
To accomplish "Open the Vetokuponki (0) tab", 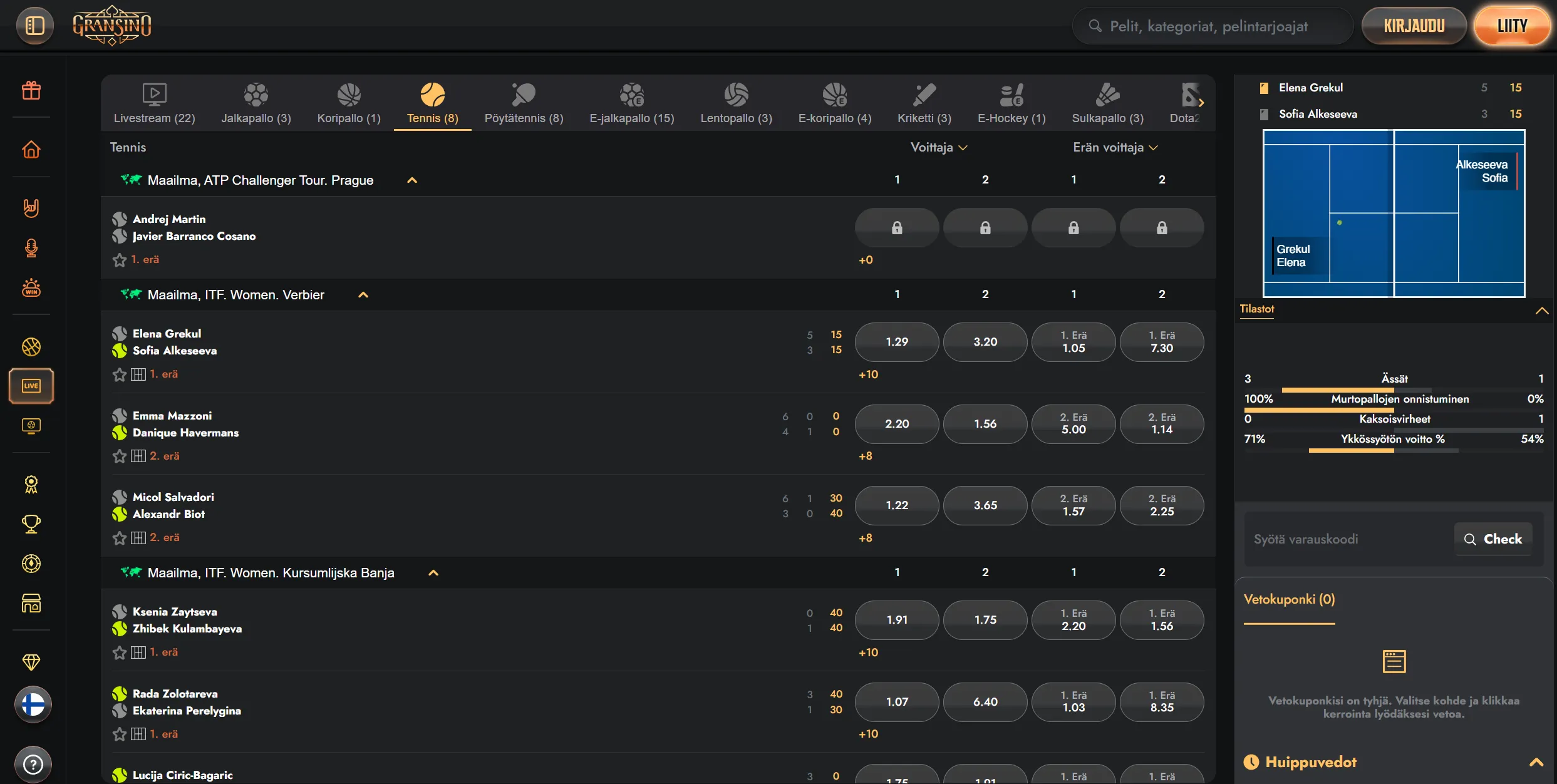I will click(1289, 600).
